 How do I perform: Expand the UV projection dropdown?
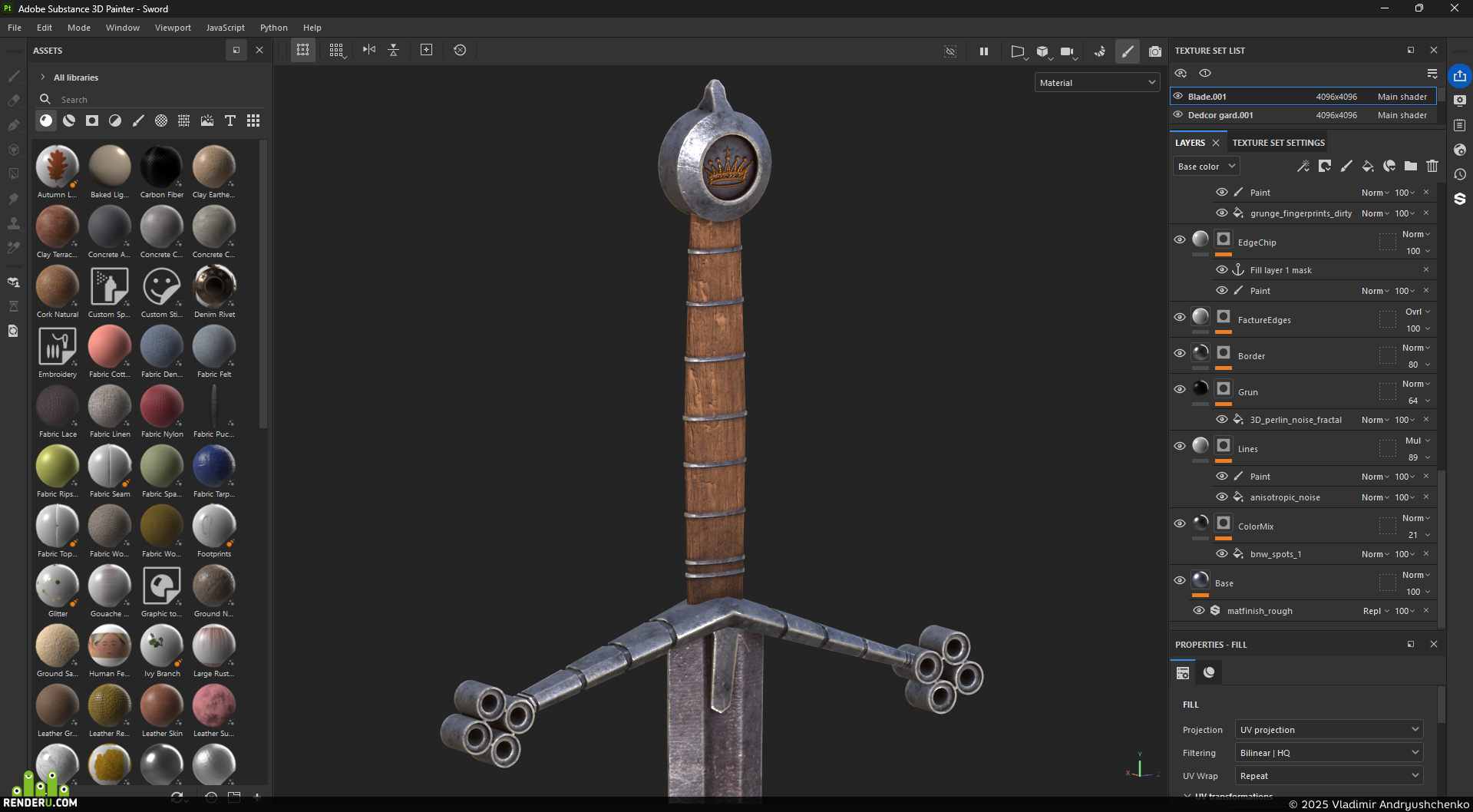pyautogui.click(x=1329, y=730)
